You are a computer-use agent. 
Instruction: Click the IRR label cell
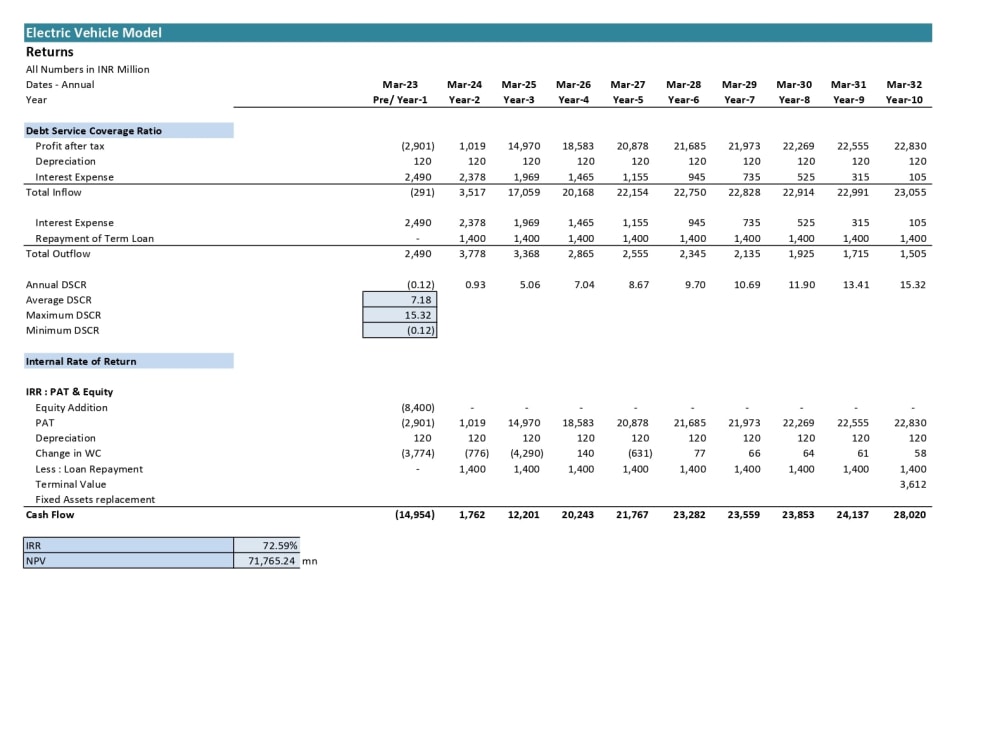[128, 545]
